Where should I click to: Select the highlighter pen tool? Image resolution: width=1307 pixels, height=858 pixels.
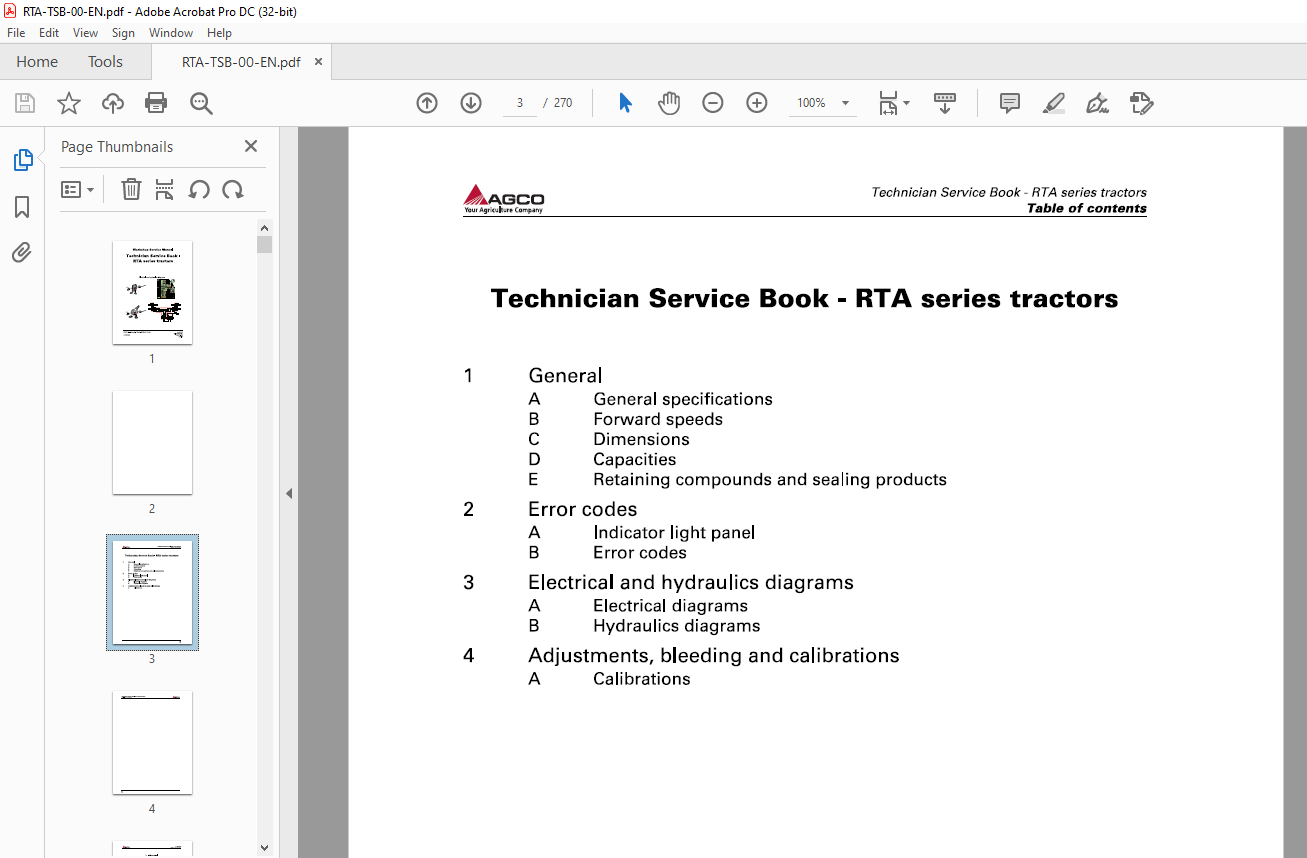1053,103
